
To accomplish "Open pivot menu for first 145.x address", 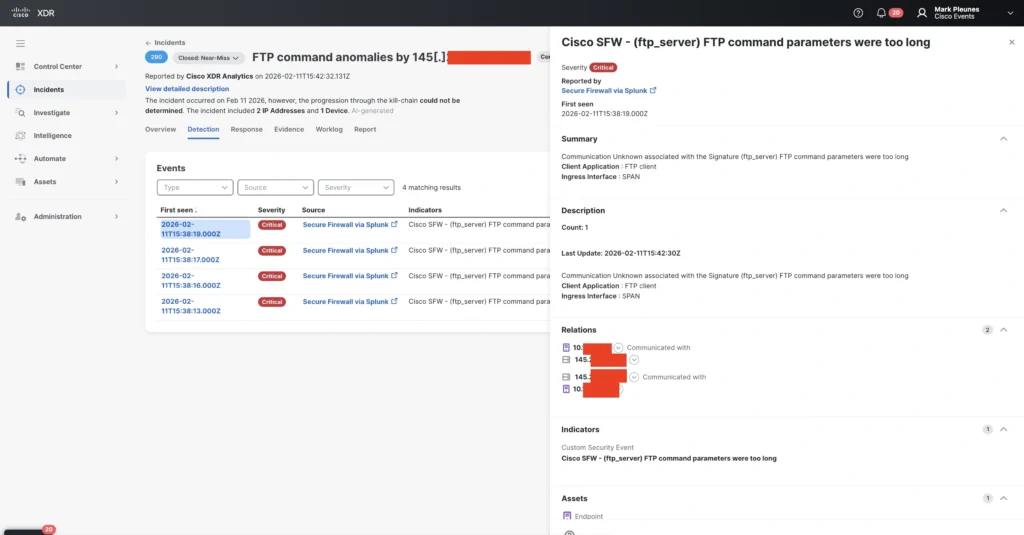I will pyautogui.click(x=633, y=360).
